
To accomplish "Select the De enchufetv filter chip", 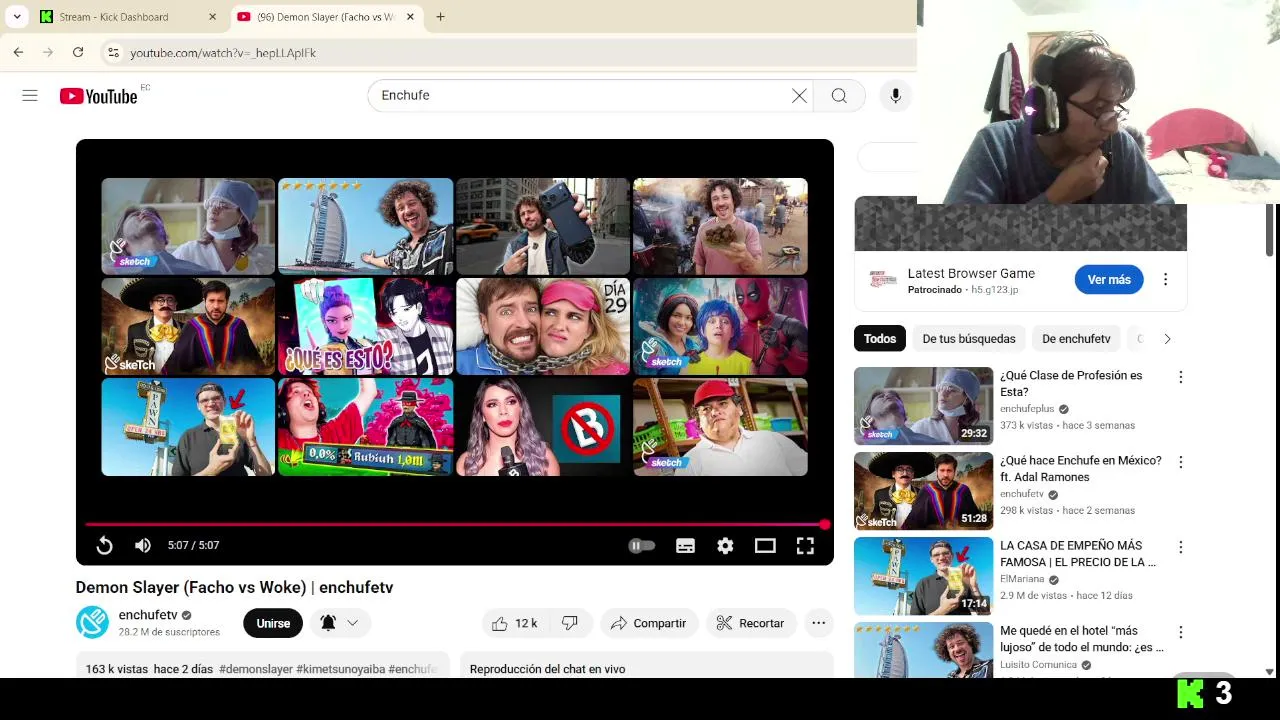I will tap(1076, 339).
